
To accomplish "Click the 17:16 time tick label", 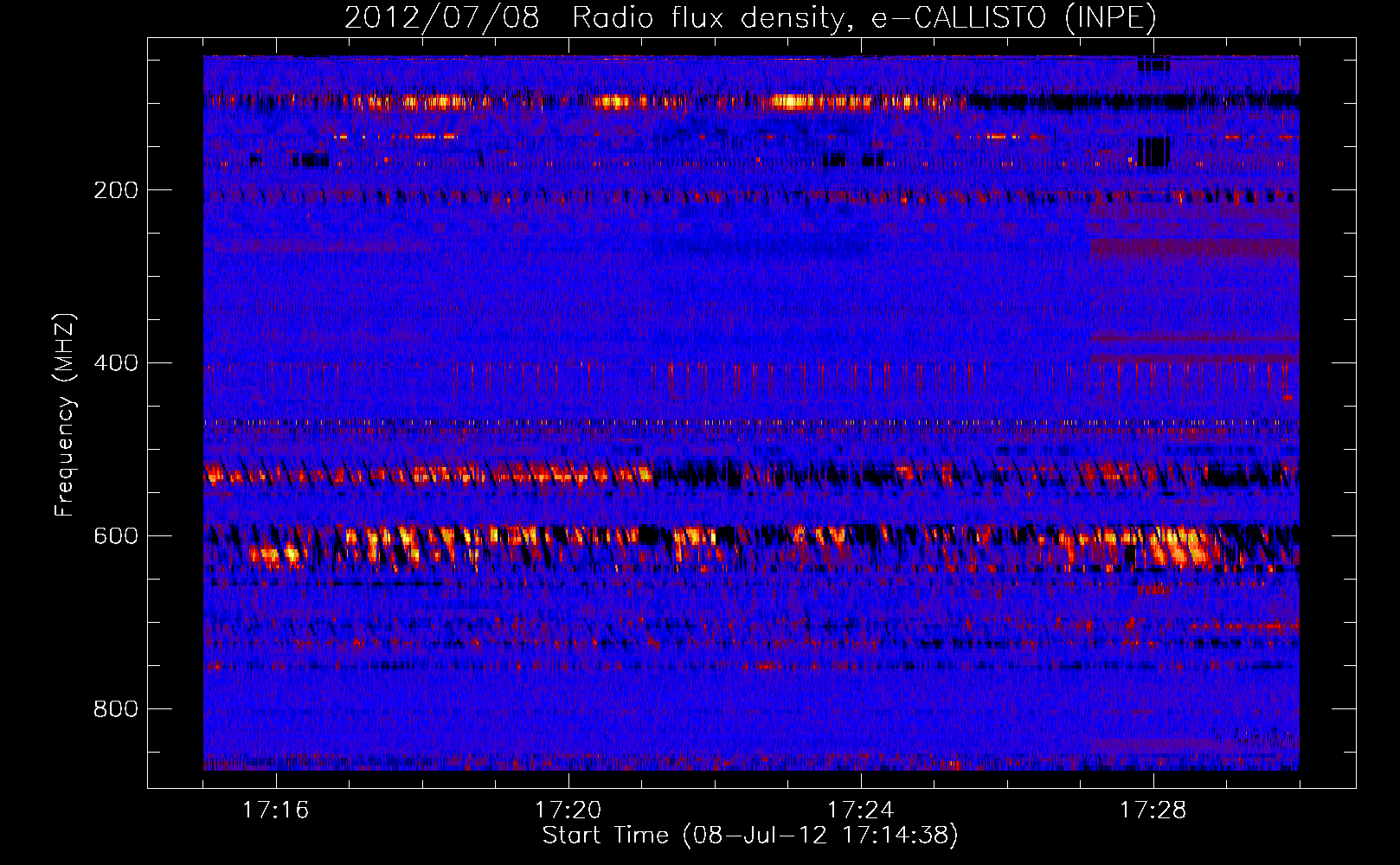I will [276, 810].
